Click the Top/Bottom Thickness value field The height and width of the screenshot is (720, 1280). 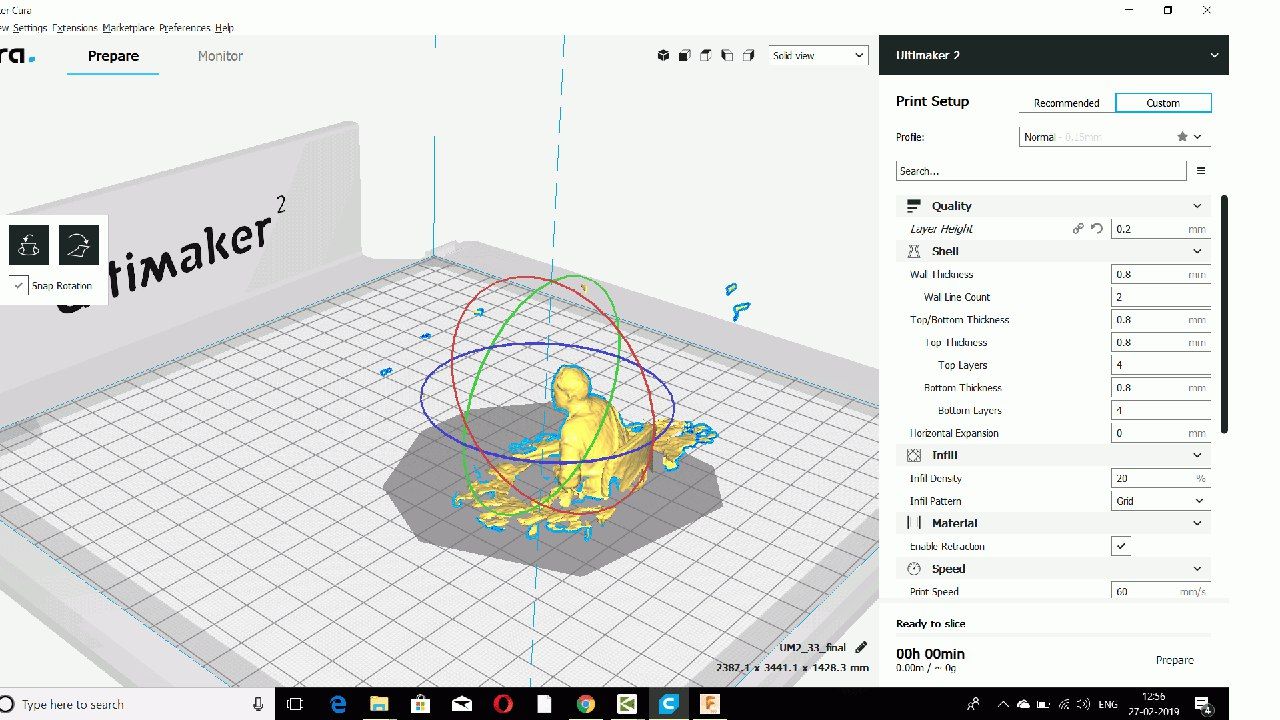coord(1161,320)
